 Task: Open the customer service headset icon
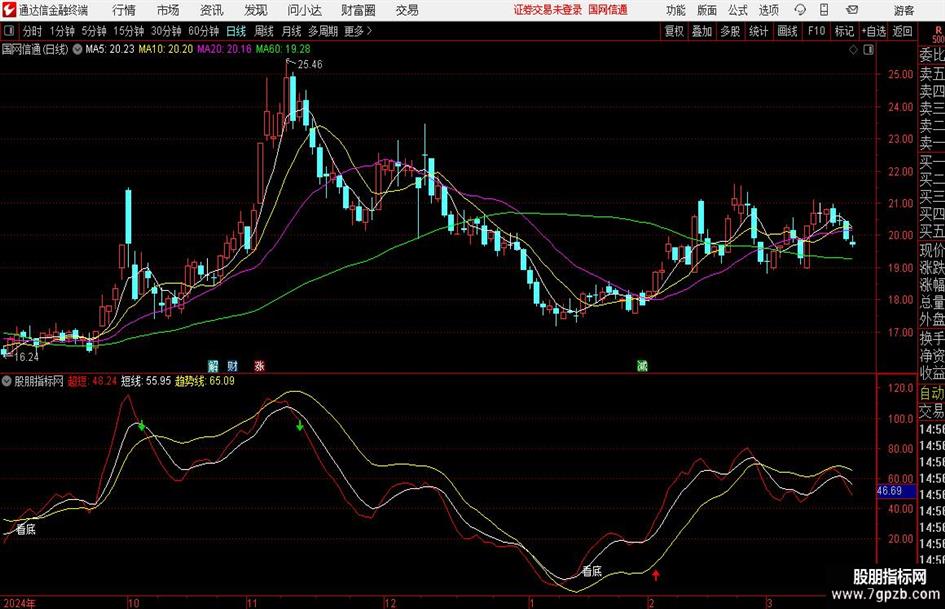click(x=800, y=10)
